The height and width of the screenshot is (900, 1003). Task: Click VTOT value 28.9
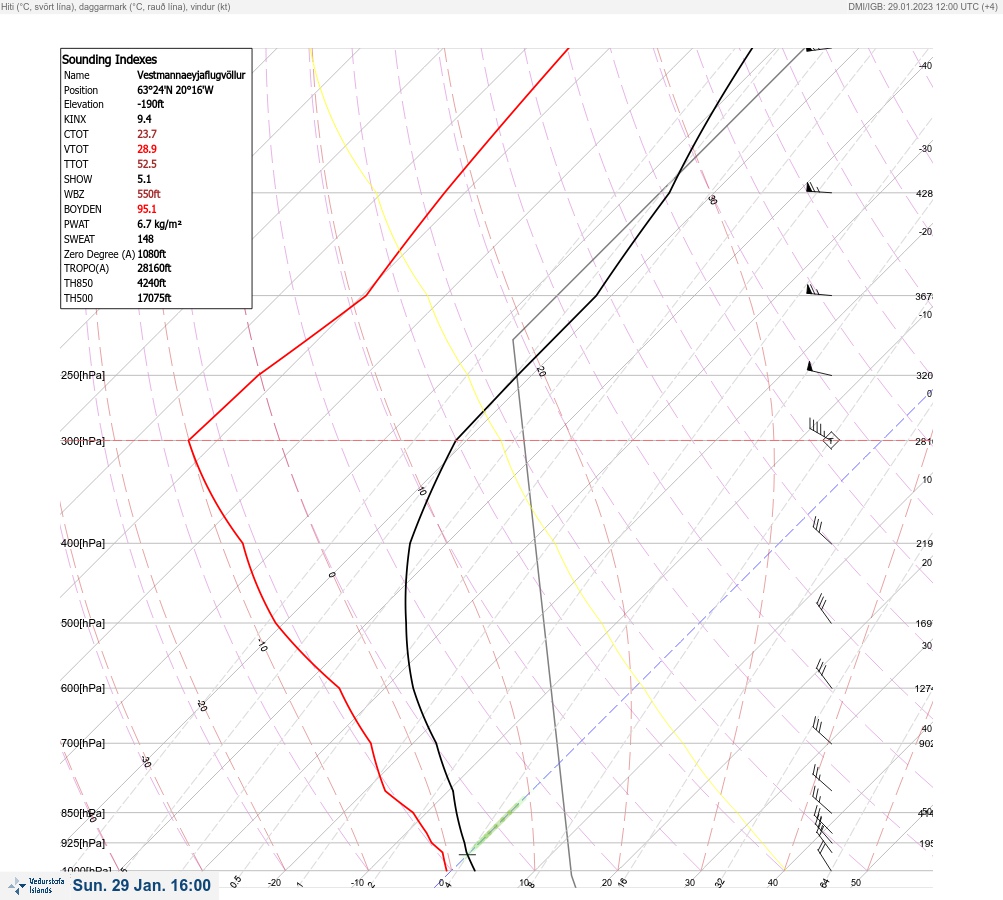pyautogui.click(x=146, y=149)
